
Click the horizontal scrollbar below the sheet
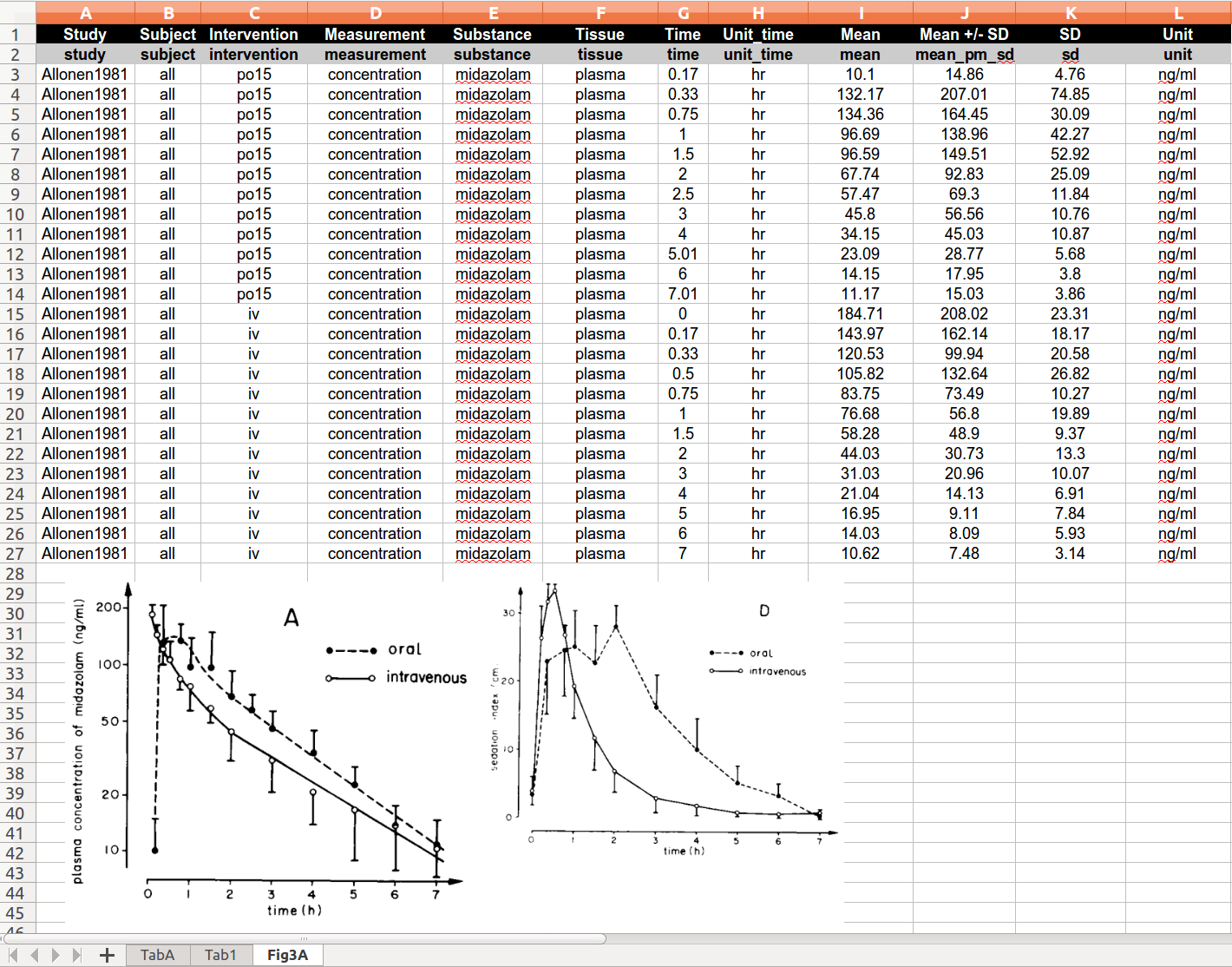click(304, 938)
